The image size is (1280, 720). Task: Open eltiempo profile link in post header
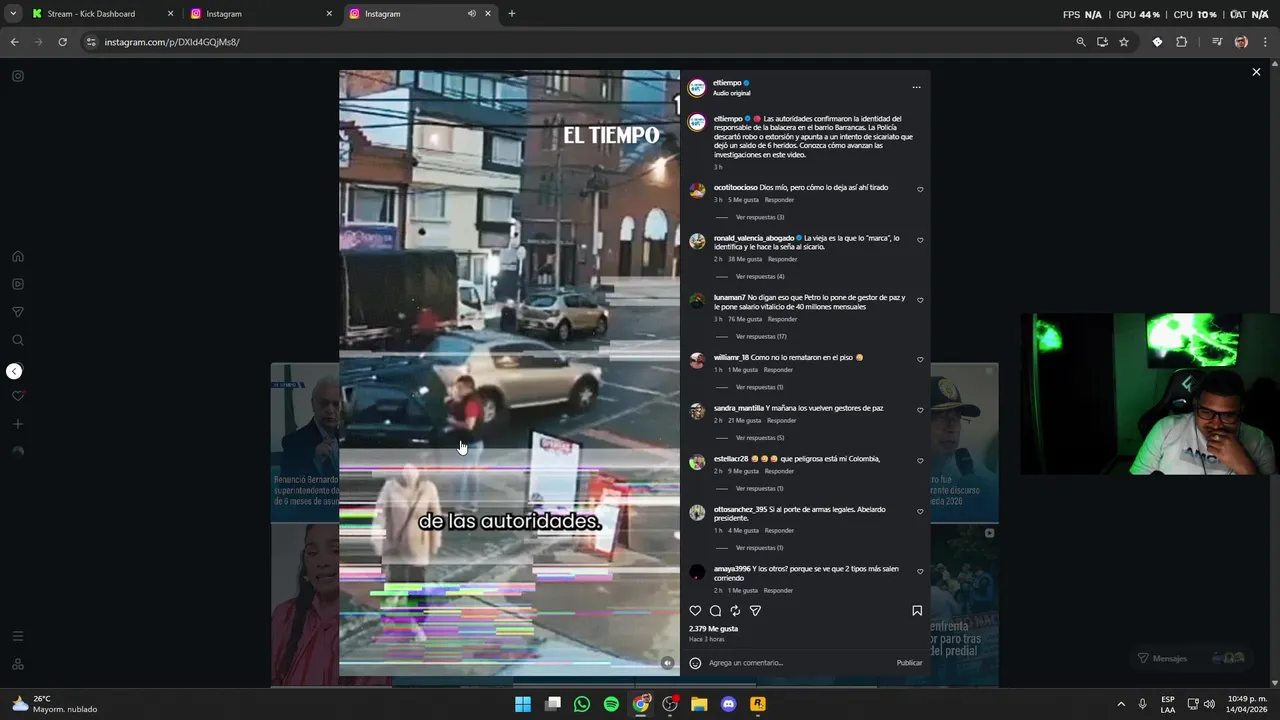727,83
